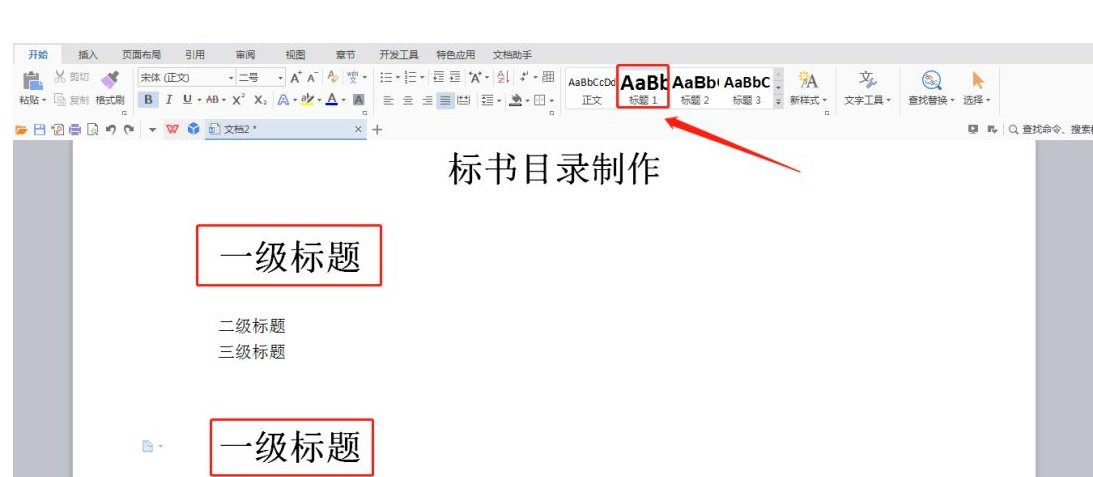The image size is (1093, 477).
Task: Click the paragraph shading paint bucket
Action: 515,100
